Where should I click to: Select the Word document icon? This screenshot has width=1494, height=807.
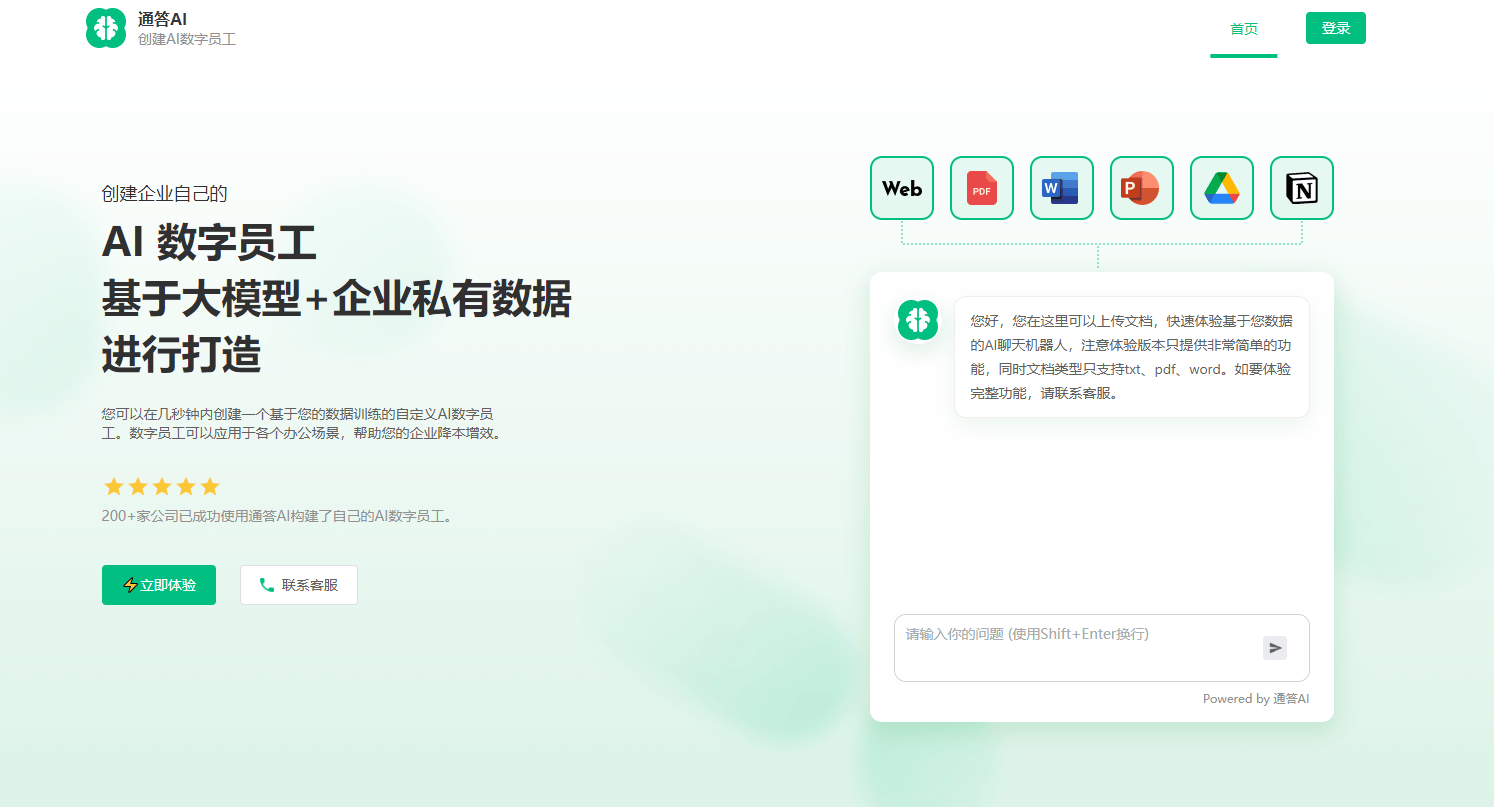click(x=1061, y=188)
